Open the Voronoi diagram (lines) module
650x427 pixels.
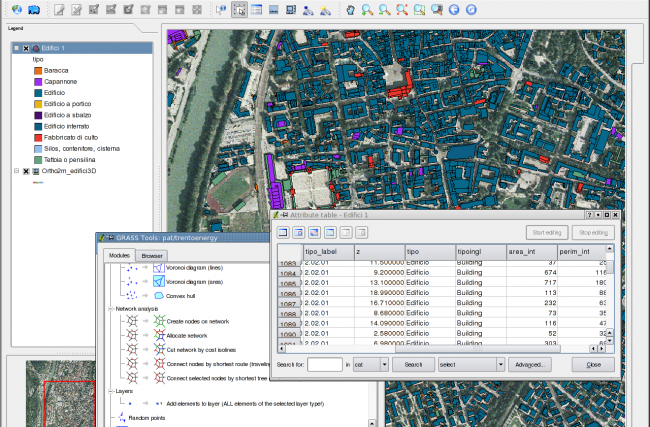(x=194, y=268)
